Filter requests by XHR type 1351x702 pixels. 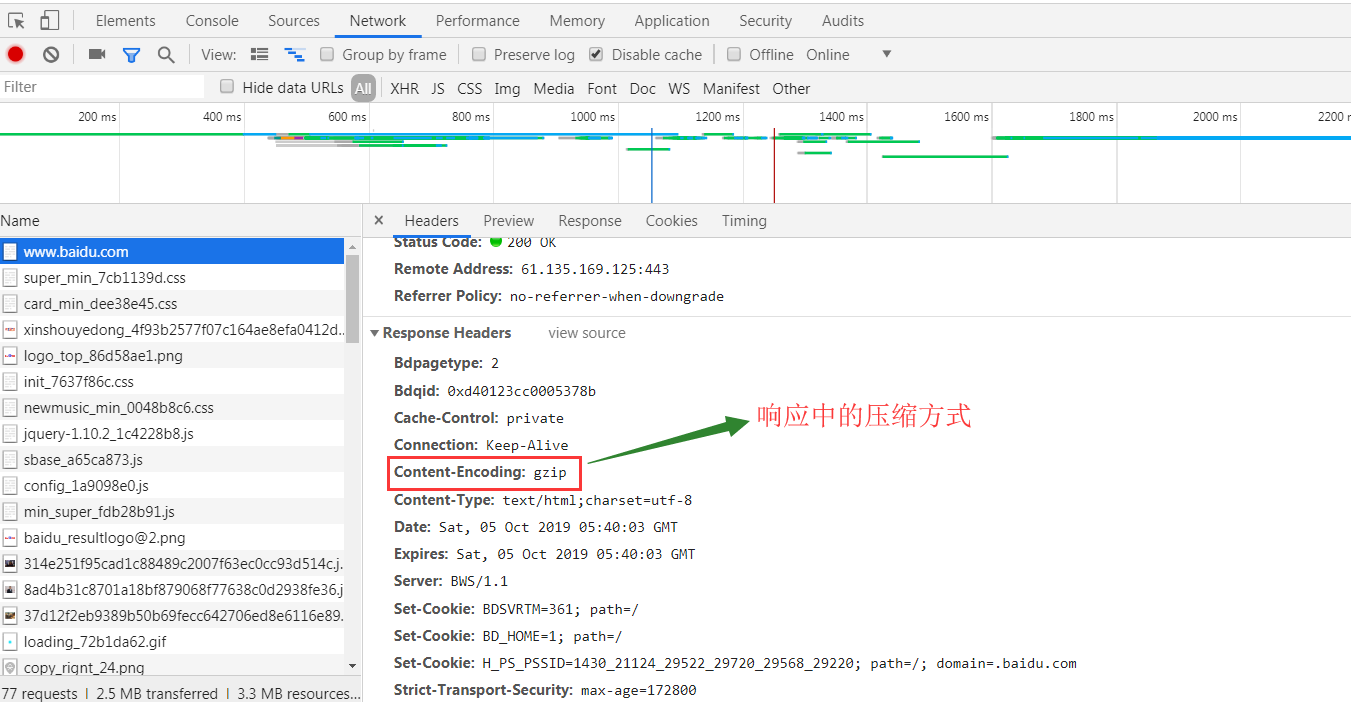click(x=404, y=89)
